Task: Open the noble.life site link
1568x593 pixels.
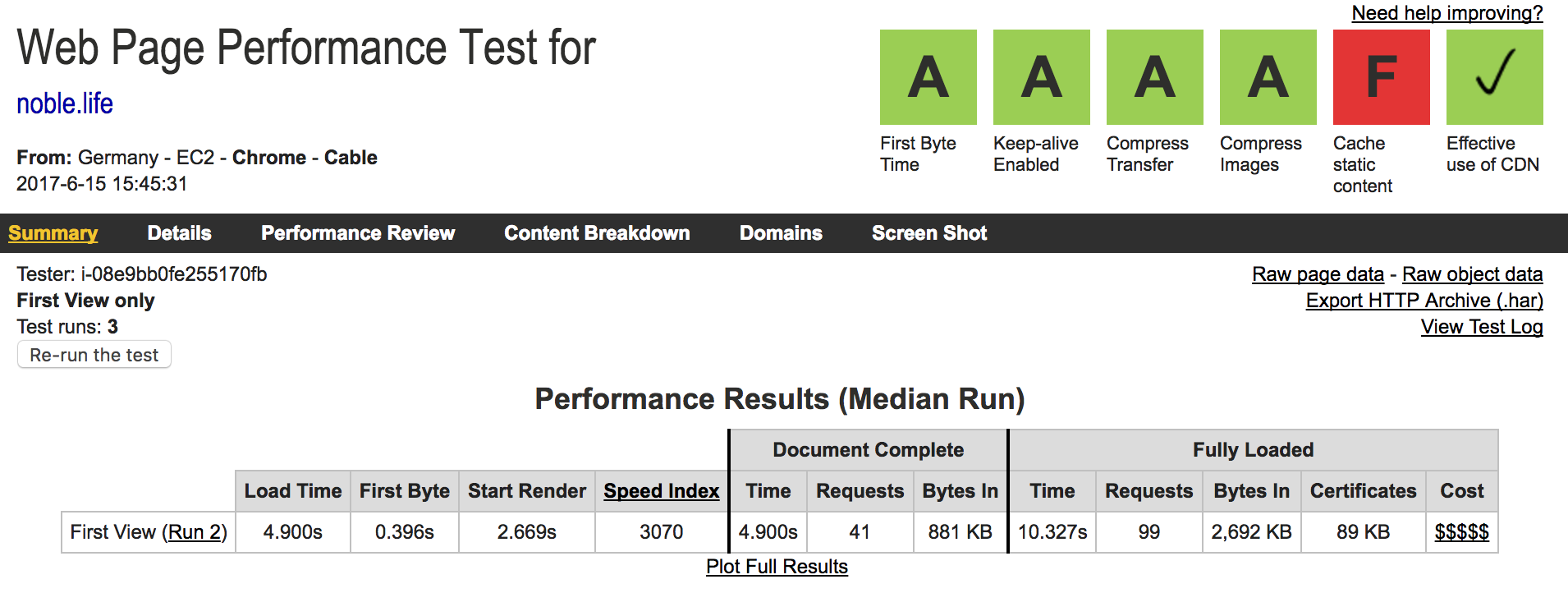Action: (65, 103)
